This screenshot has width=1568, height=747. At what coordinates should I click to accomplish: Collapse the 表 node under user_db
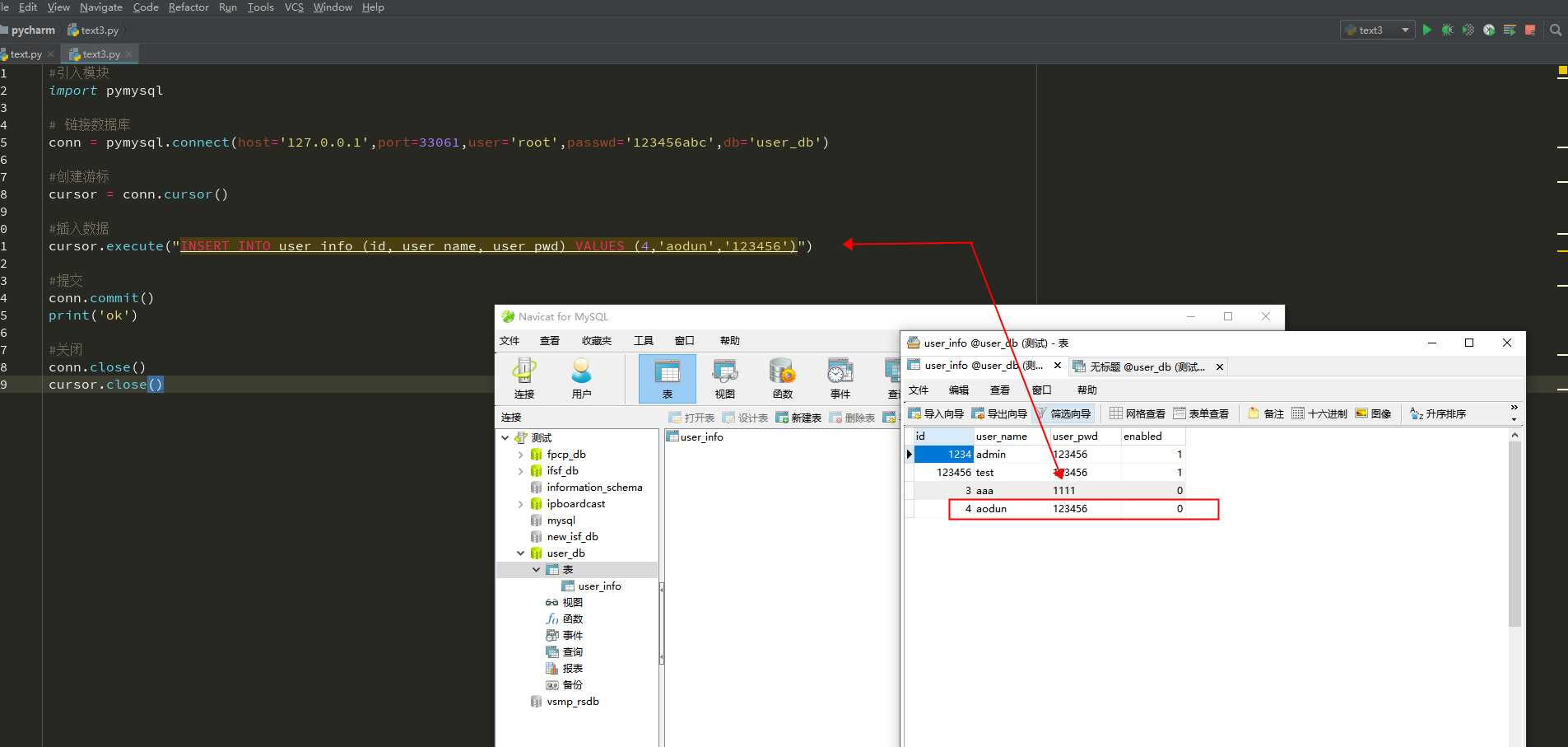click(536, 570)
